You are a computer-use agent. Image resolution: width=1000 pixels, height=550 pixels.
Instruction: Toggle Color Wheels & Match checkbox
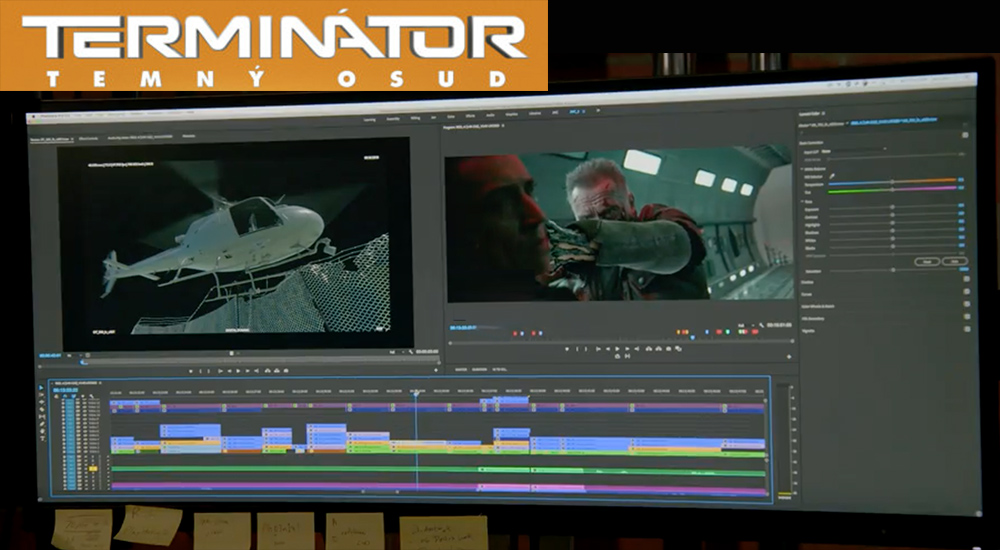[x=967, y=304]
